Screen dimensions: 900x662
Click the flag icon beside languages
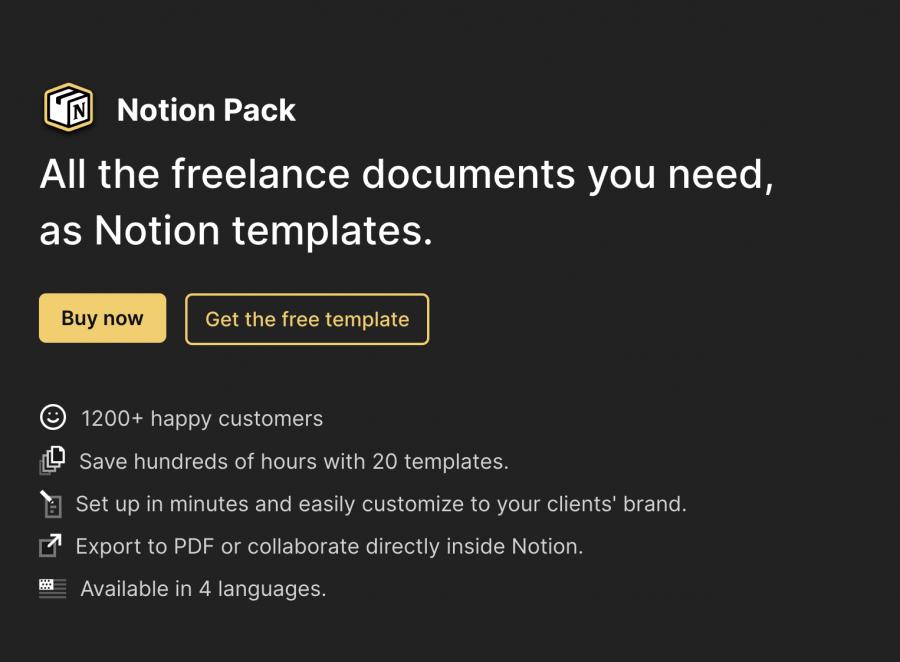(52, 588)
